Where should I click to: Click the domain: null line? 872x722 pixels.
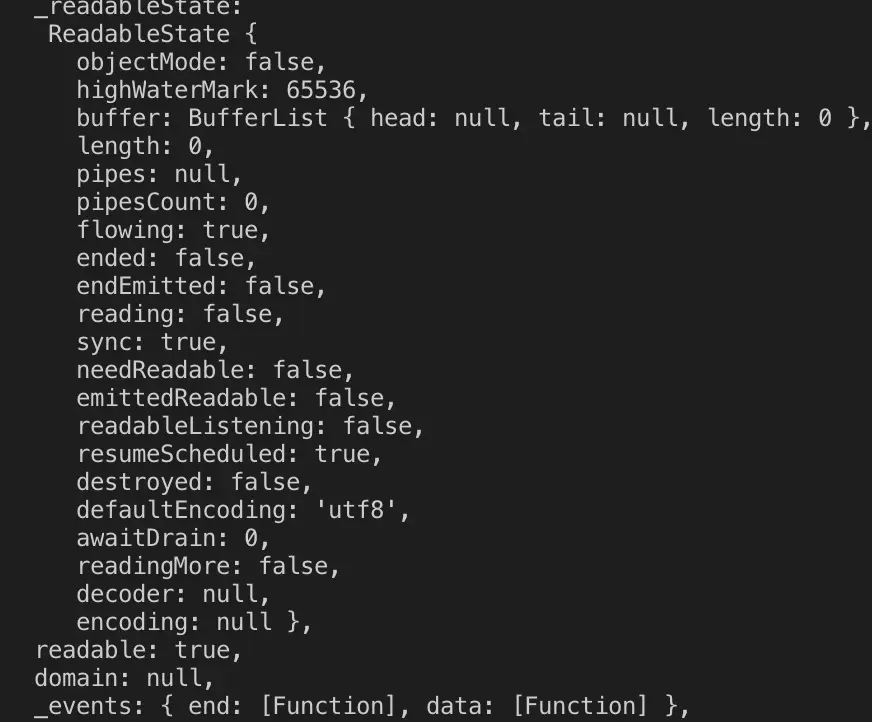click(x=124, y=678)
